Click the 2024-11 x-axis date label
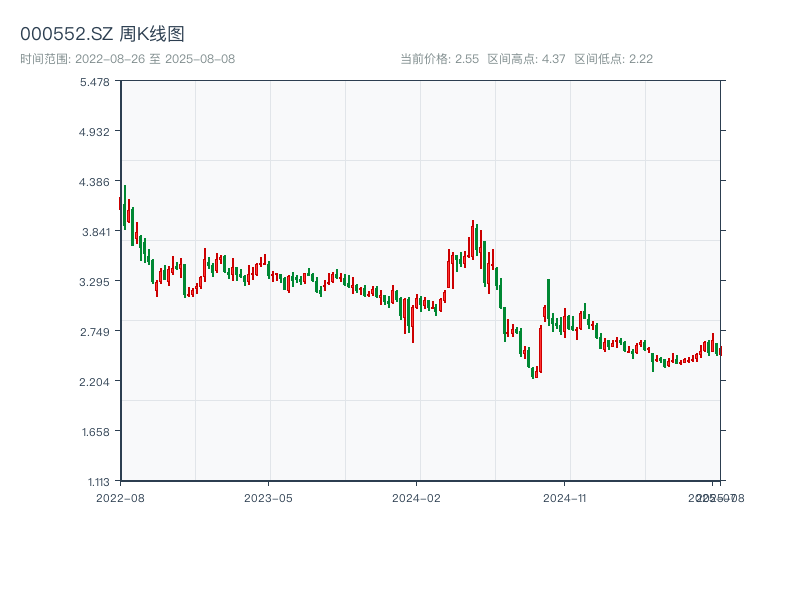Image resolution: width=800 pixels, height=600 pixels. (x=565, y=497)
